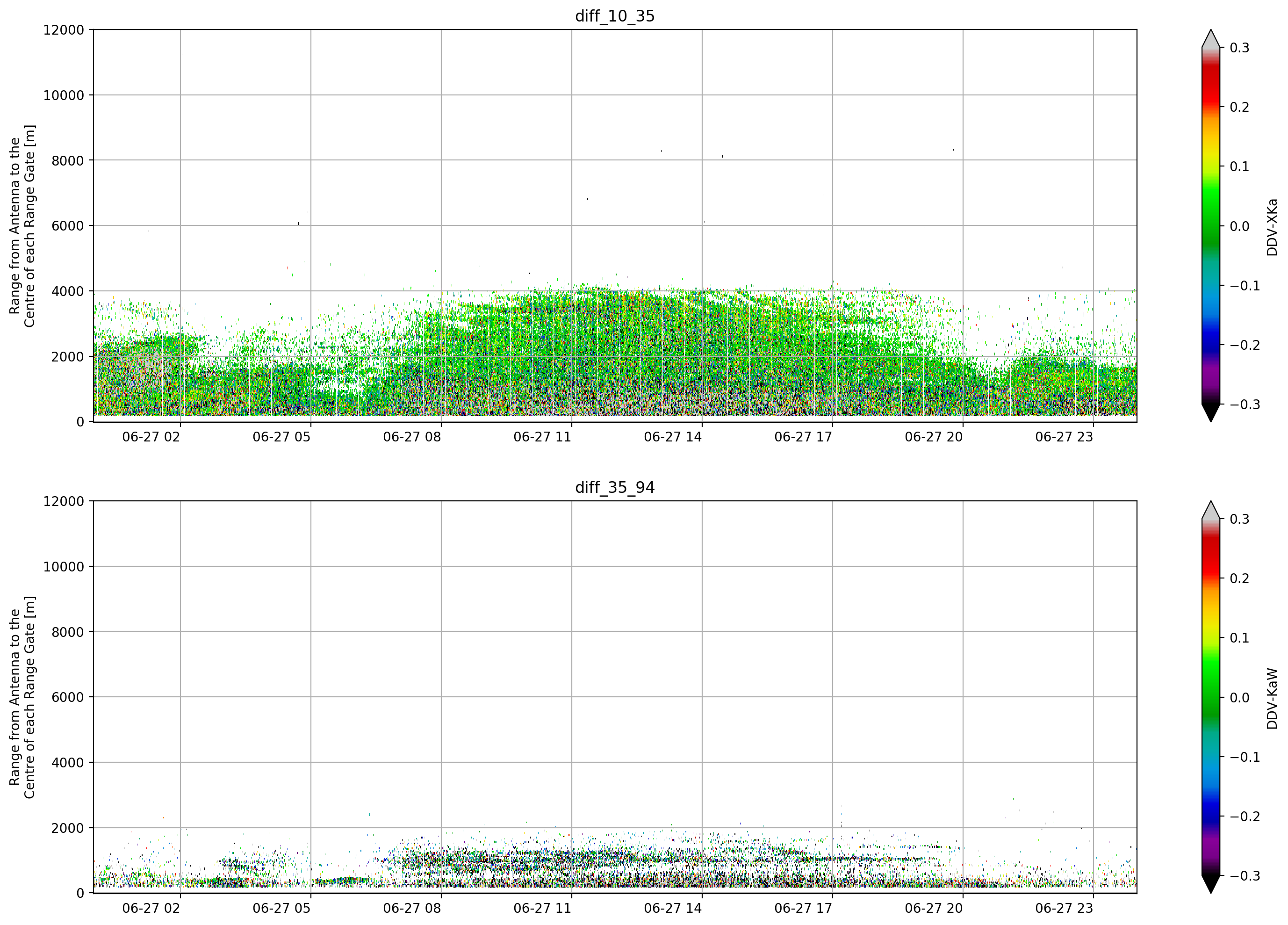Click the 4000 y-tick of diff_35_94 plot

click(68, 763)
